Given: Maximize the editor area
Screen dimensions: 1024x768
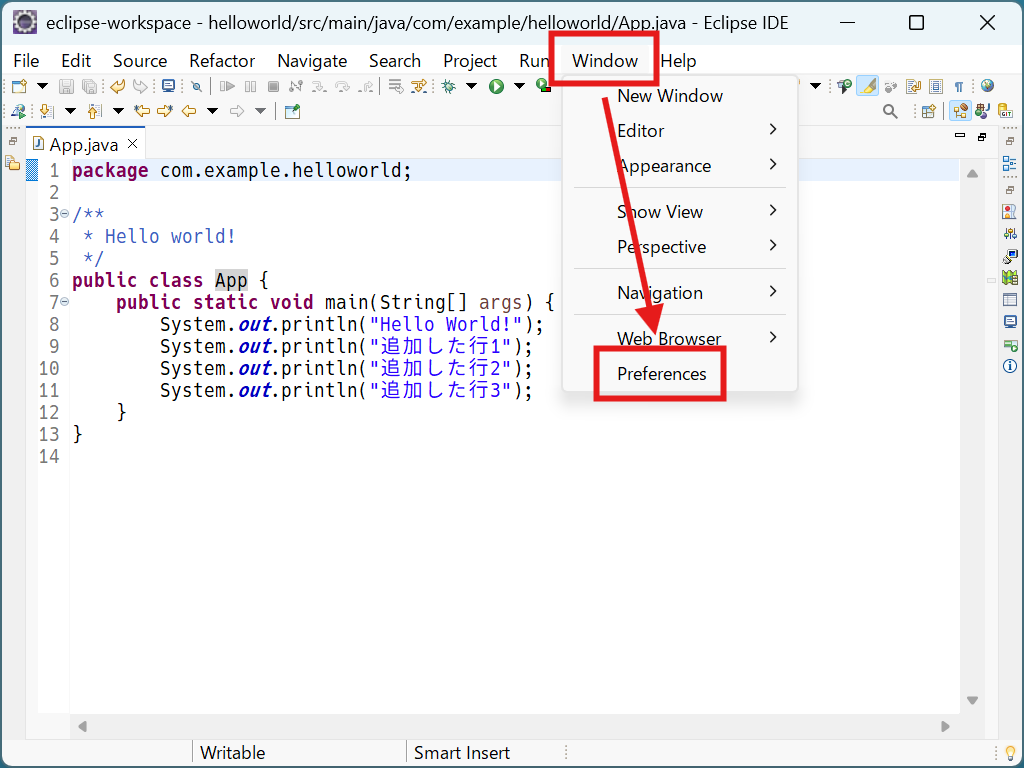Looking at the screenshot, I should pyautogui.click(x=981, y=137).
